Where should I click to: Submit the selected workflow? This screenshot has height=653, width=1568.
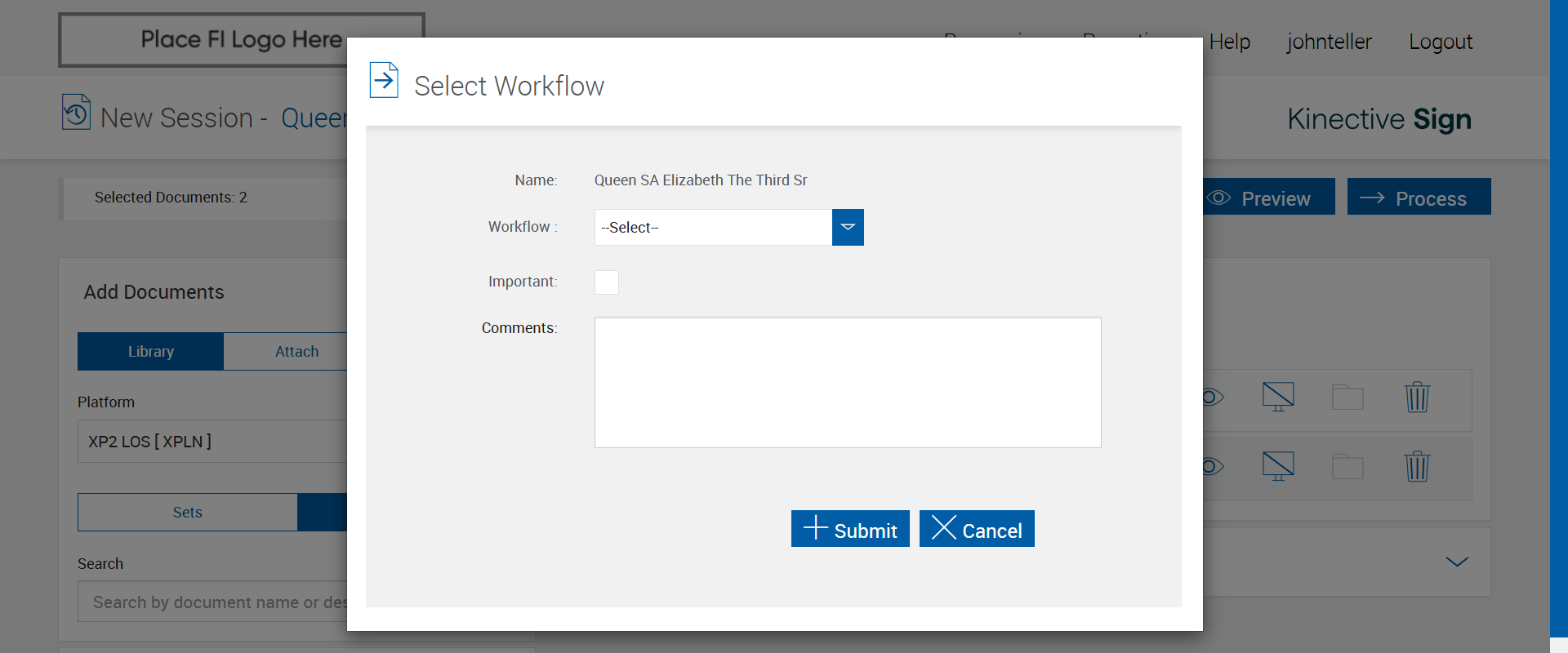[x=850, y=529]
